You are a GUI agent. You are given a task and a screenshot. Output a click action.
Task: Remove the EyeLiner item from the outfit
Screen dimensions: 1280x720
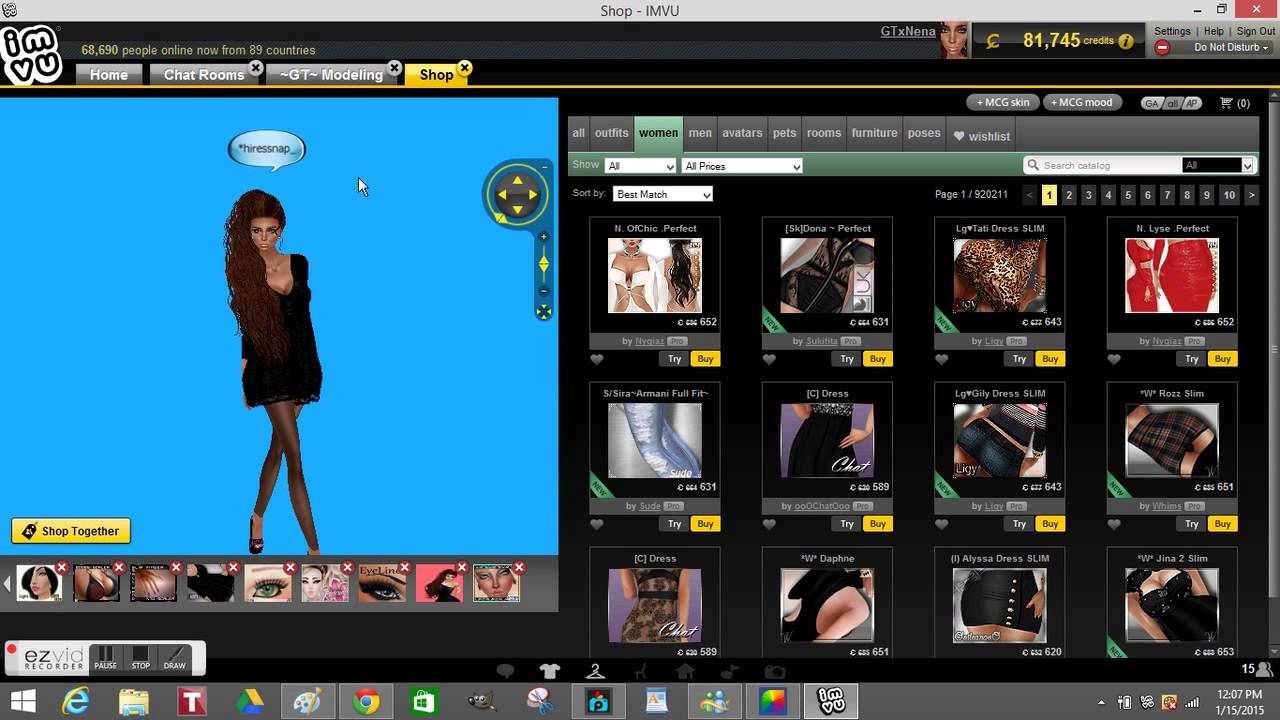pos(405,567)
